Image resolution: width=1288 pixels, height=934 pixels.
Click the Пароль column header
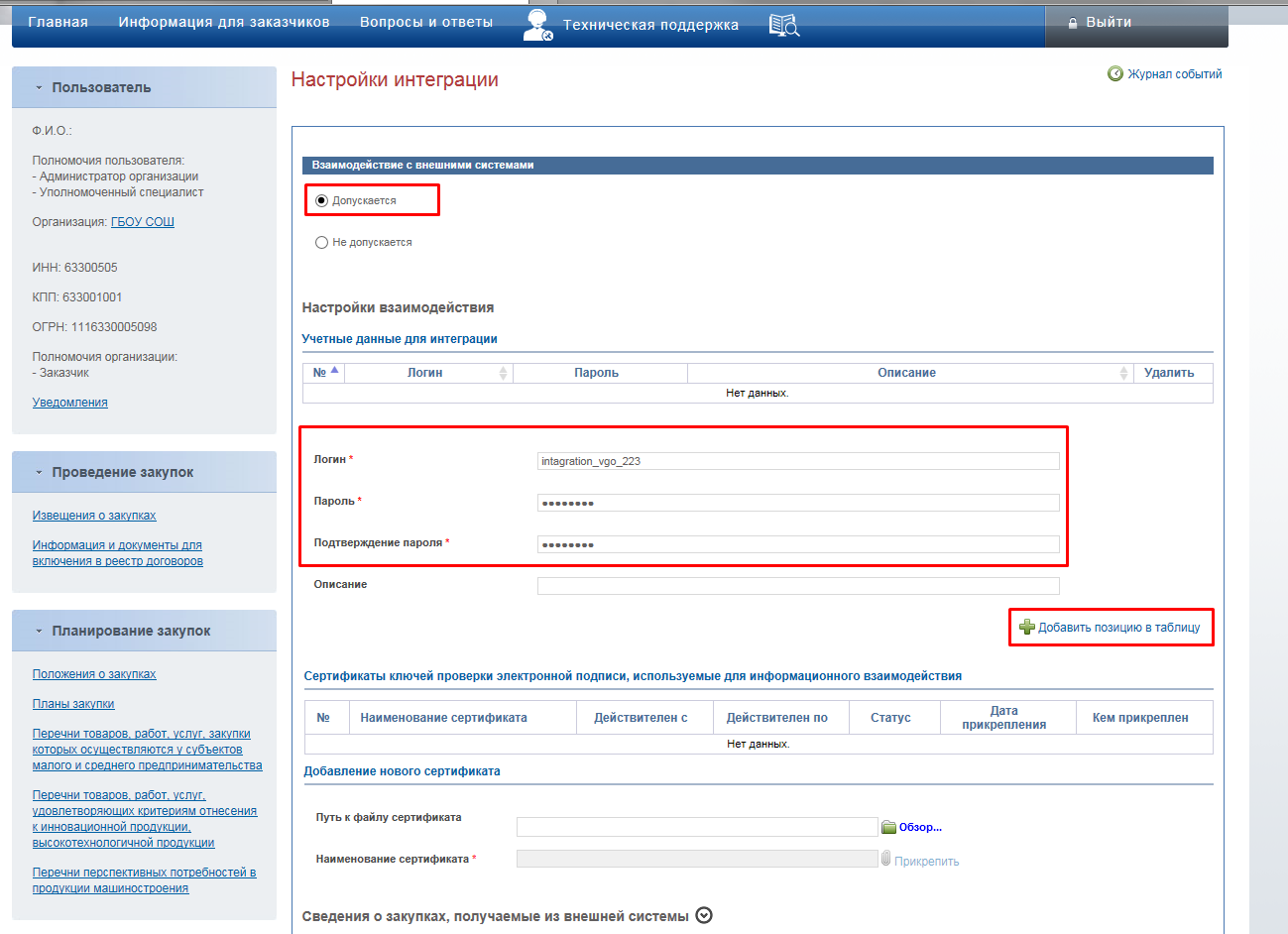(600, 373)
